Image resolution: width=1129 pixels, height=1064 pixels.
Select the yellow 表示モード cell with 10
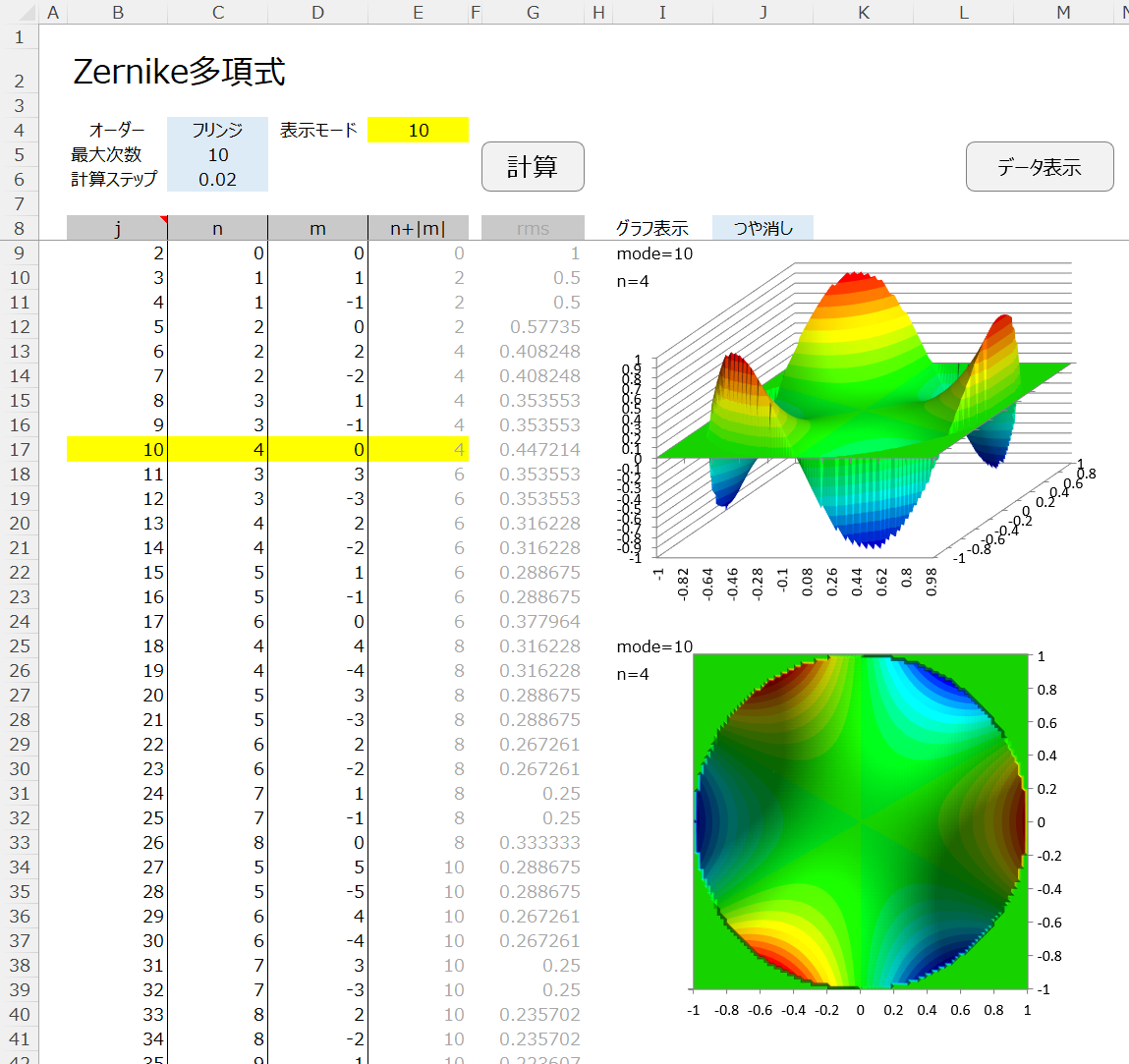click(418, 131)
